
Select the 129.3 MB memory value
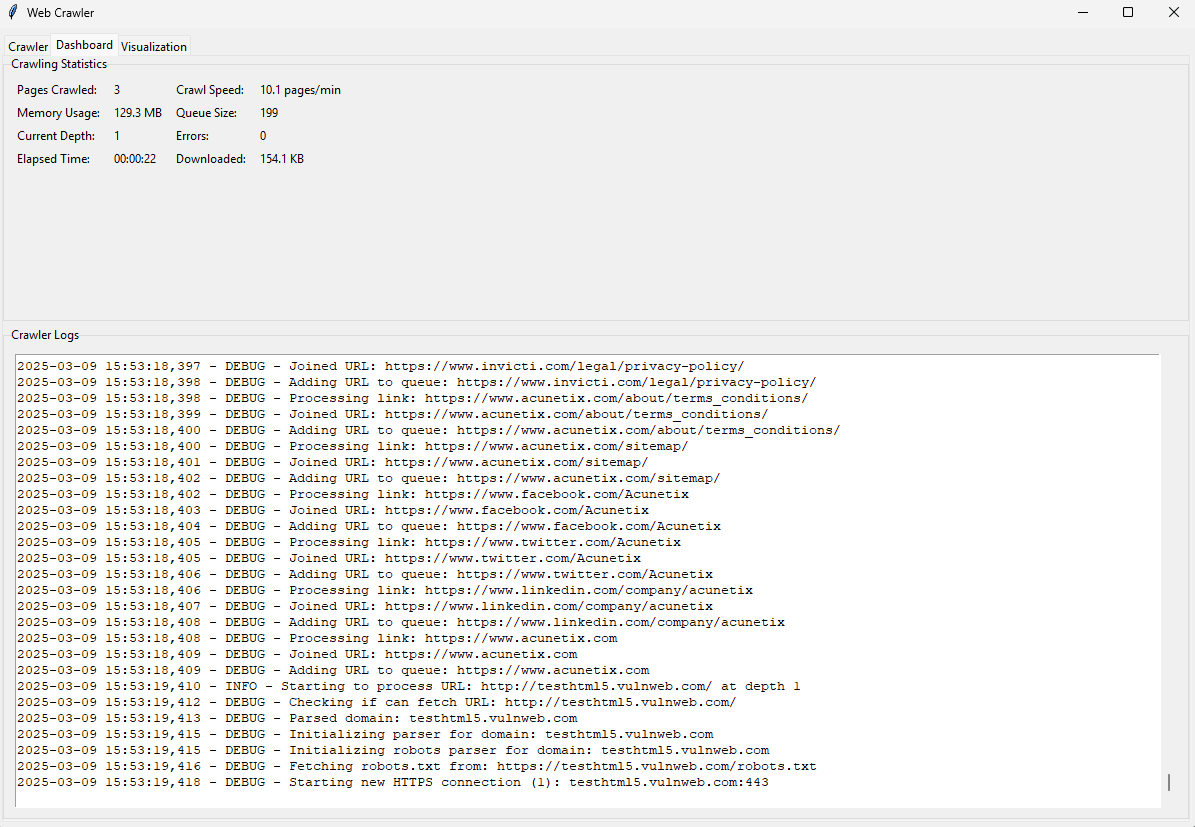[x=138, y=113]
